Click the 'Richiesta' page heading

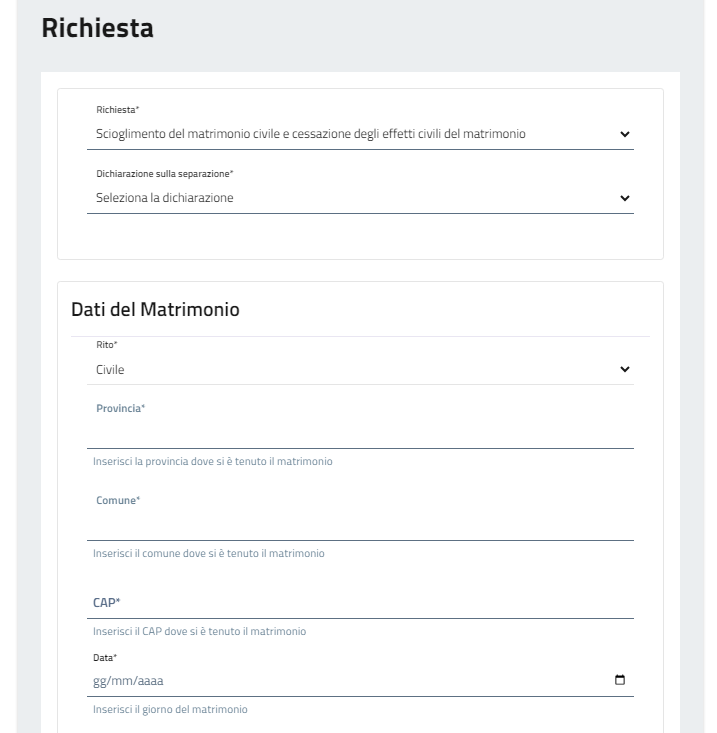pyautogui.click(x=97, y=29)
